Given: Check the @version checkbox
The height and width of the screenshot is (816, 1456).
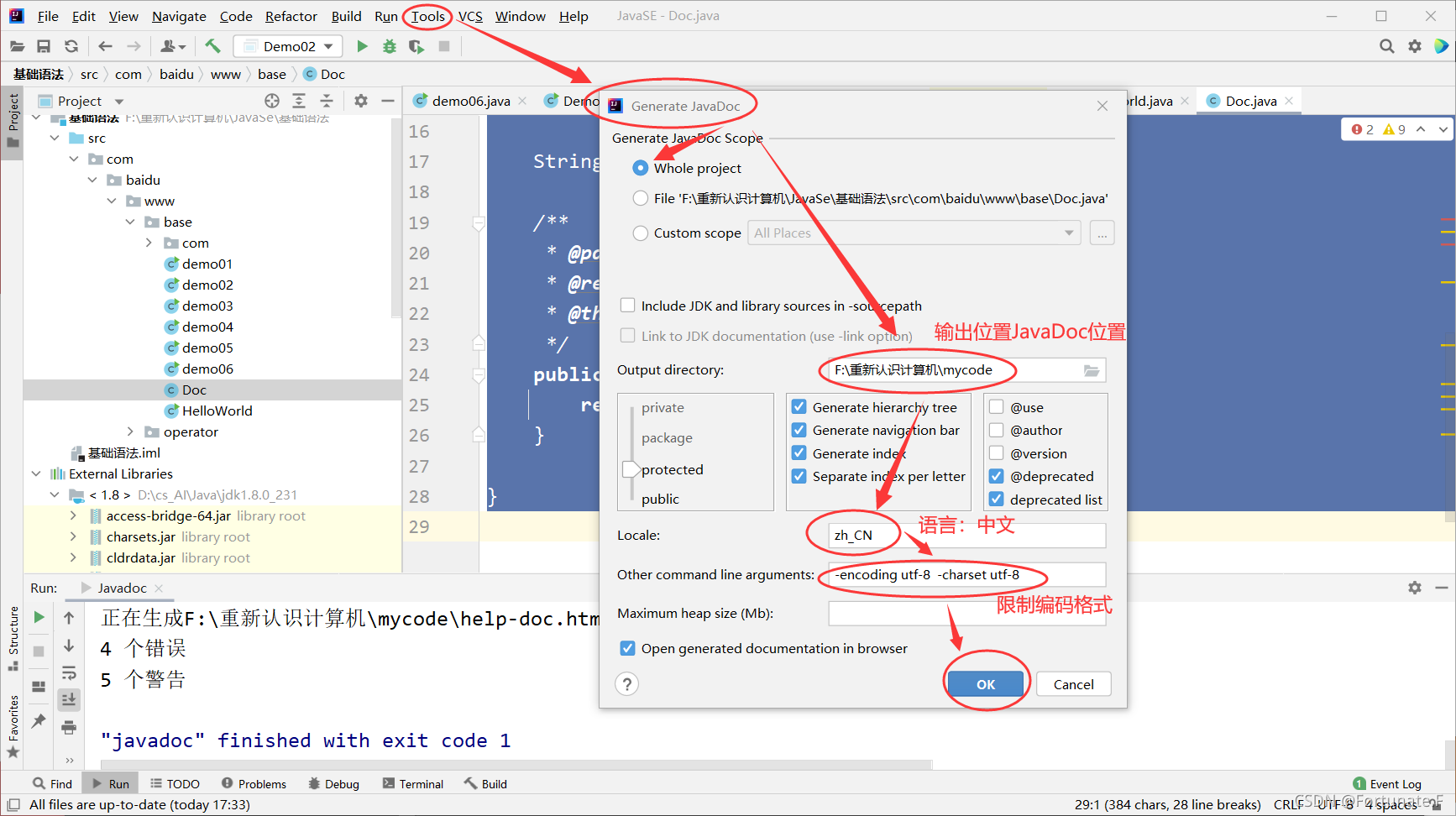Looking at the screenshot, I should pos(997,453).
